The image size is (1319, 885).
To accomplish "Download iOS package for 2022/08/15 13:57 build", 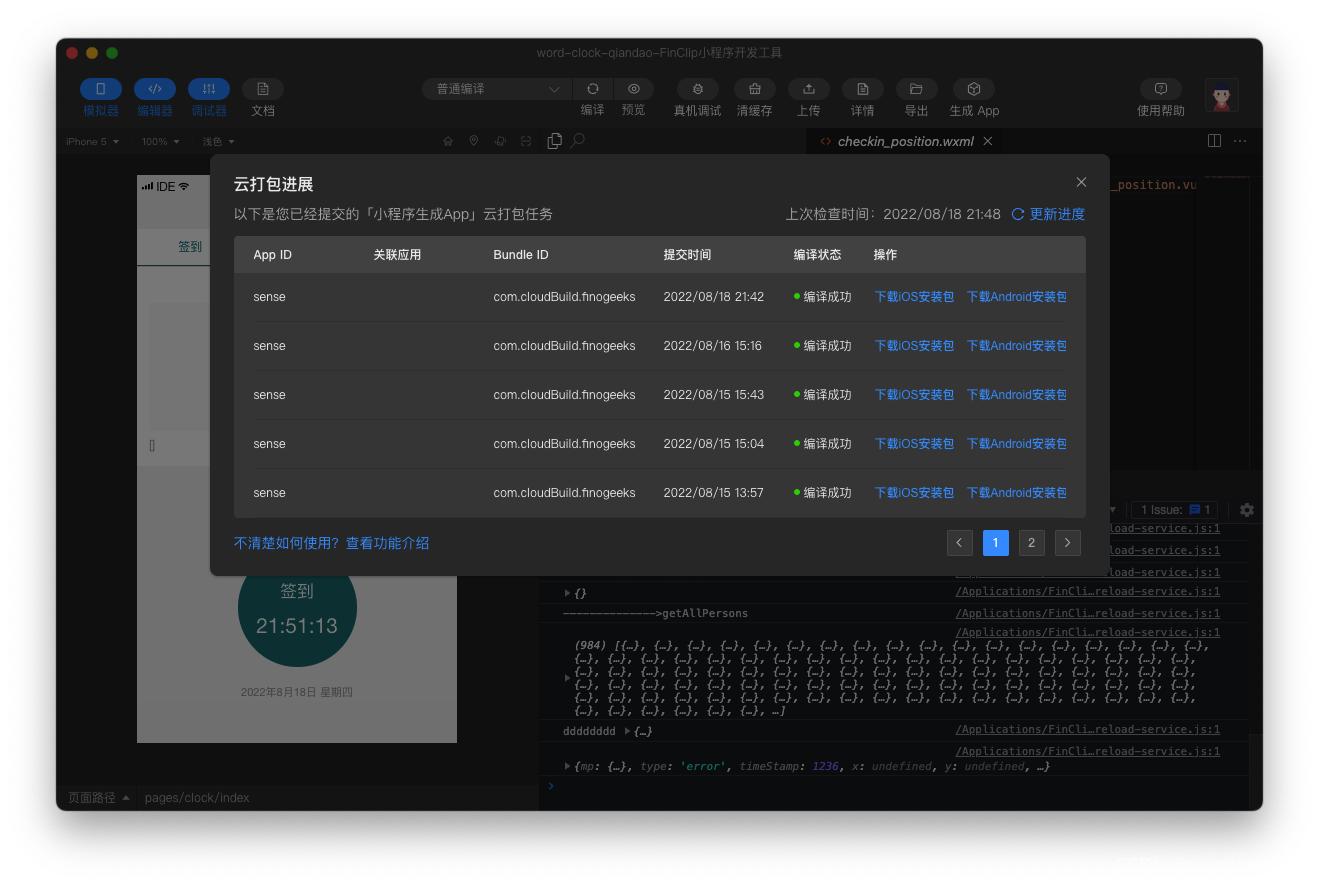I will (x=914, y=493).
